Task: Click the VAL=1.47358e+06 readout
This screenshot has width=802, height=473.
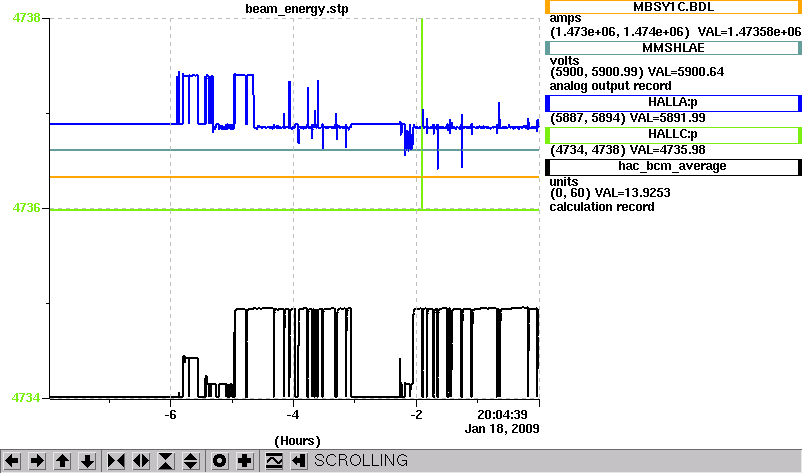Action: pos(749,32)
